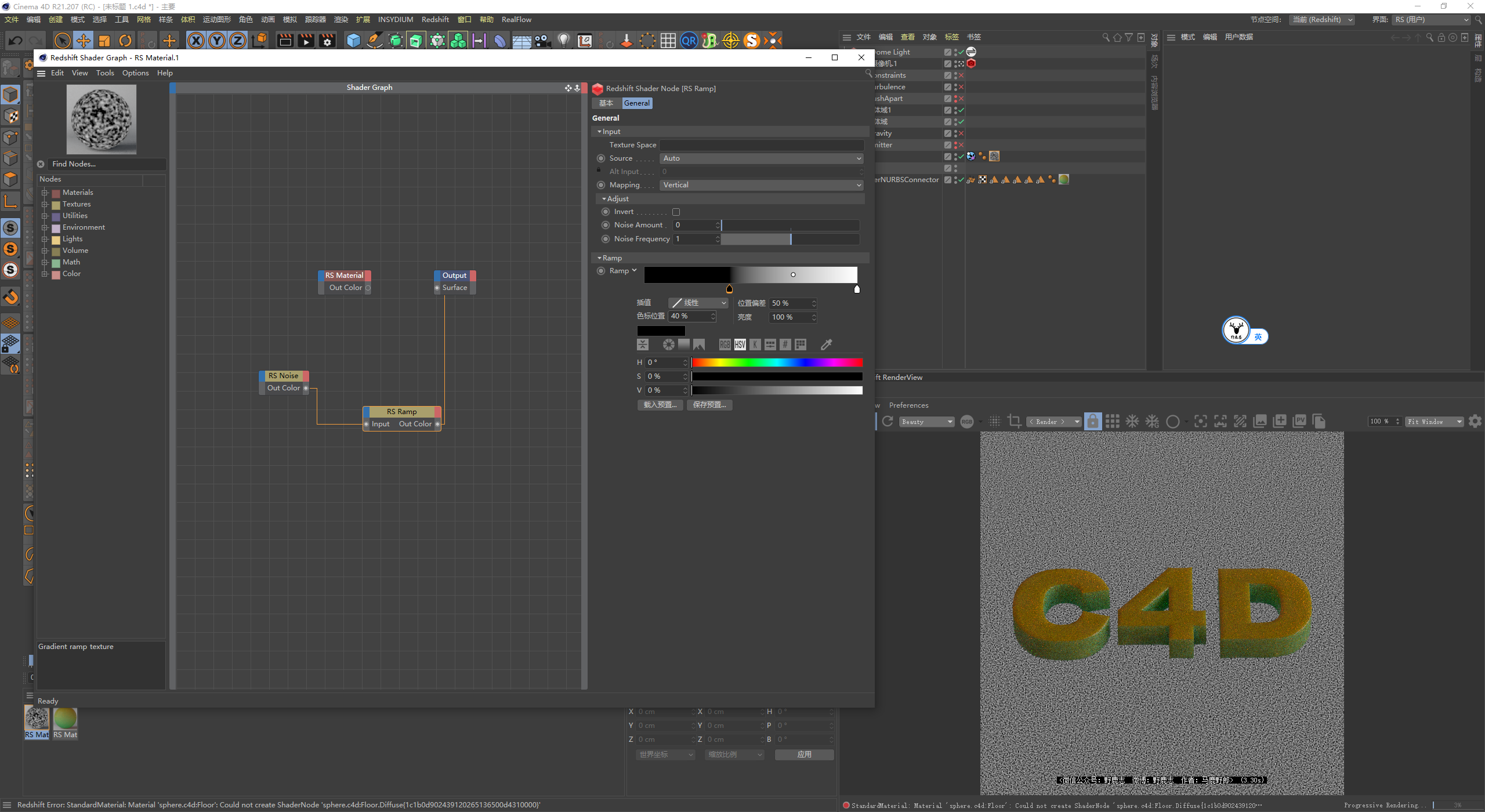
Task: Toggle Z axis lock button
Action: click(x=238, y=41)
